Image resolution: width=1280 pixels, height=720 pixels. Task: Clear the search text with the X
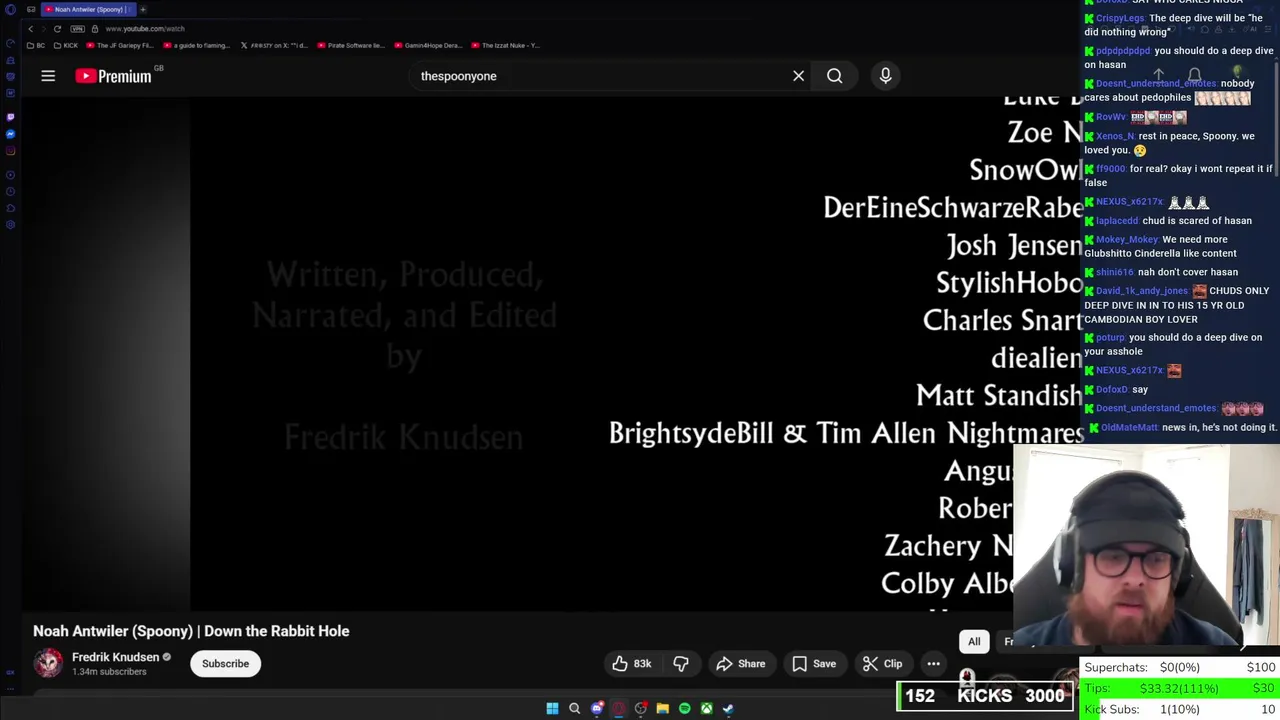(x=798, y=76)
